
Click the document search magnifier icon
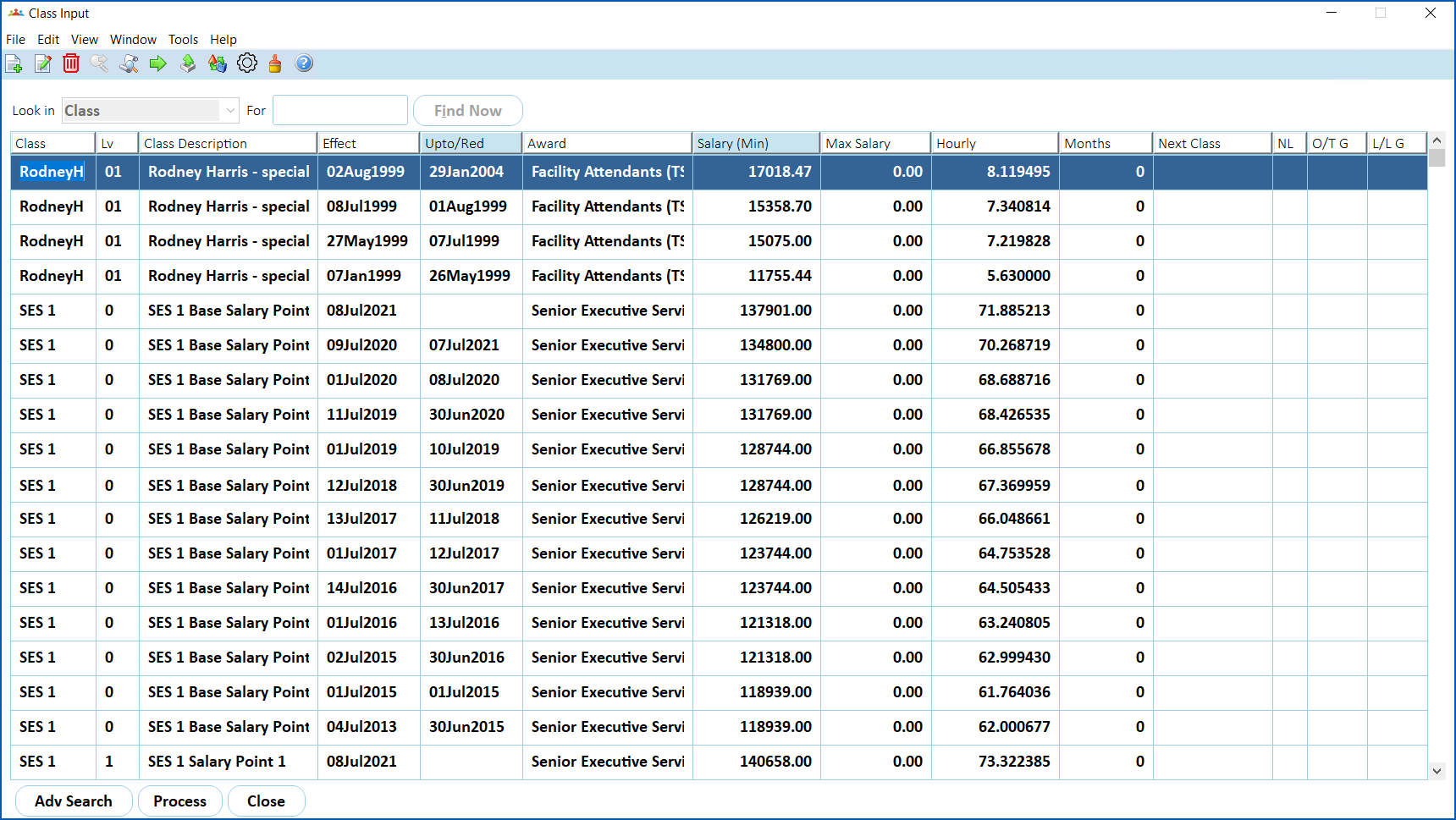129,63
